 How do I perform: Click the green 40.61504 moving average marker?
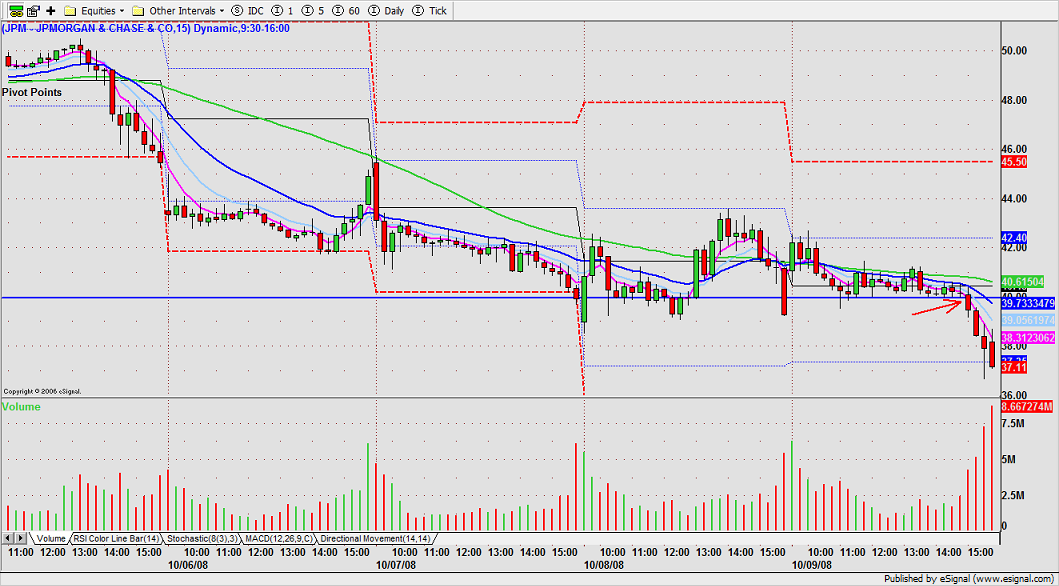click(x=1023, y=282)
